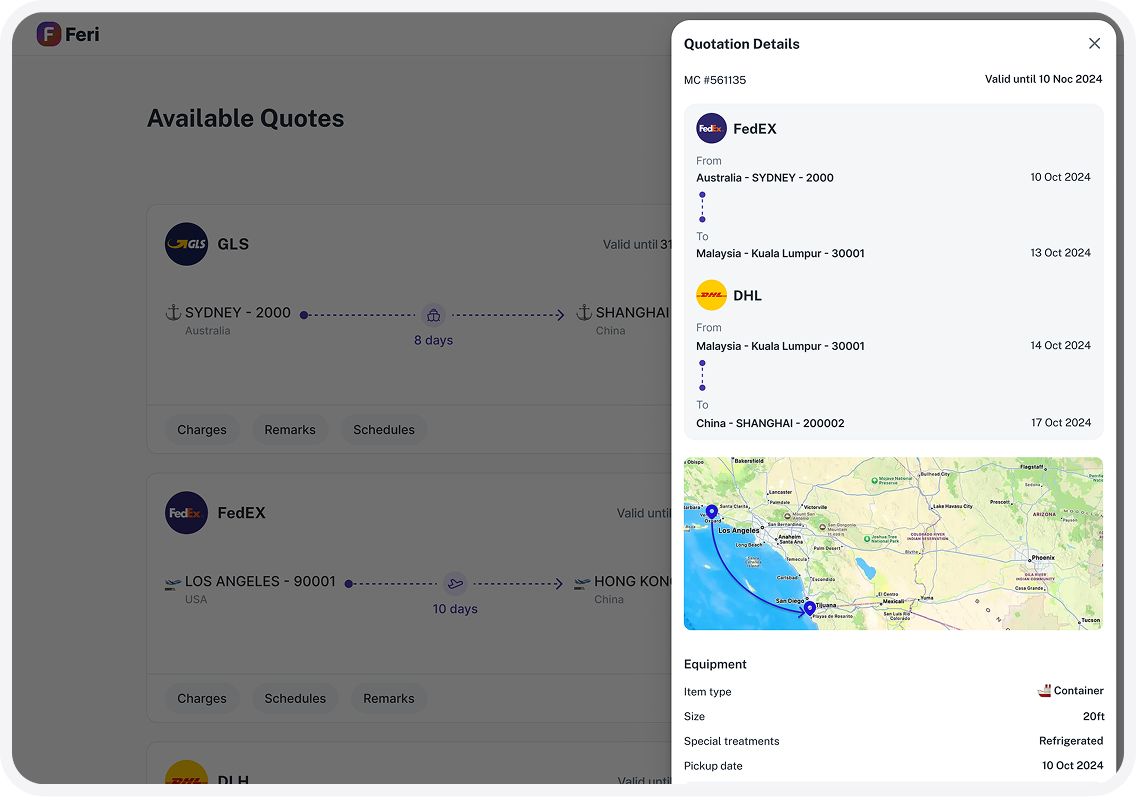Click the FedEX logo in quotes list
Image resolution: width=1136 pixels, height=797 pixels.
pyautogui.click(x=186, y=513)
